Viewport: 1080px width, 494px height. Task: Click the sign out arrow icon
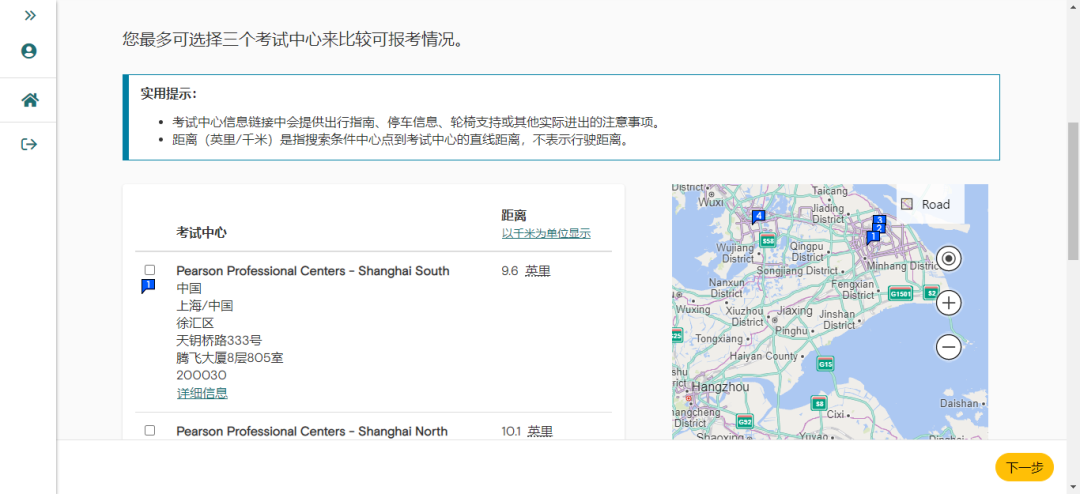29,144
